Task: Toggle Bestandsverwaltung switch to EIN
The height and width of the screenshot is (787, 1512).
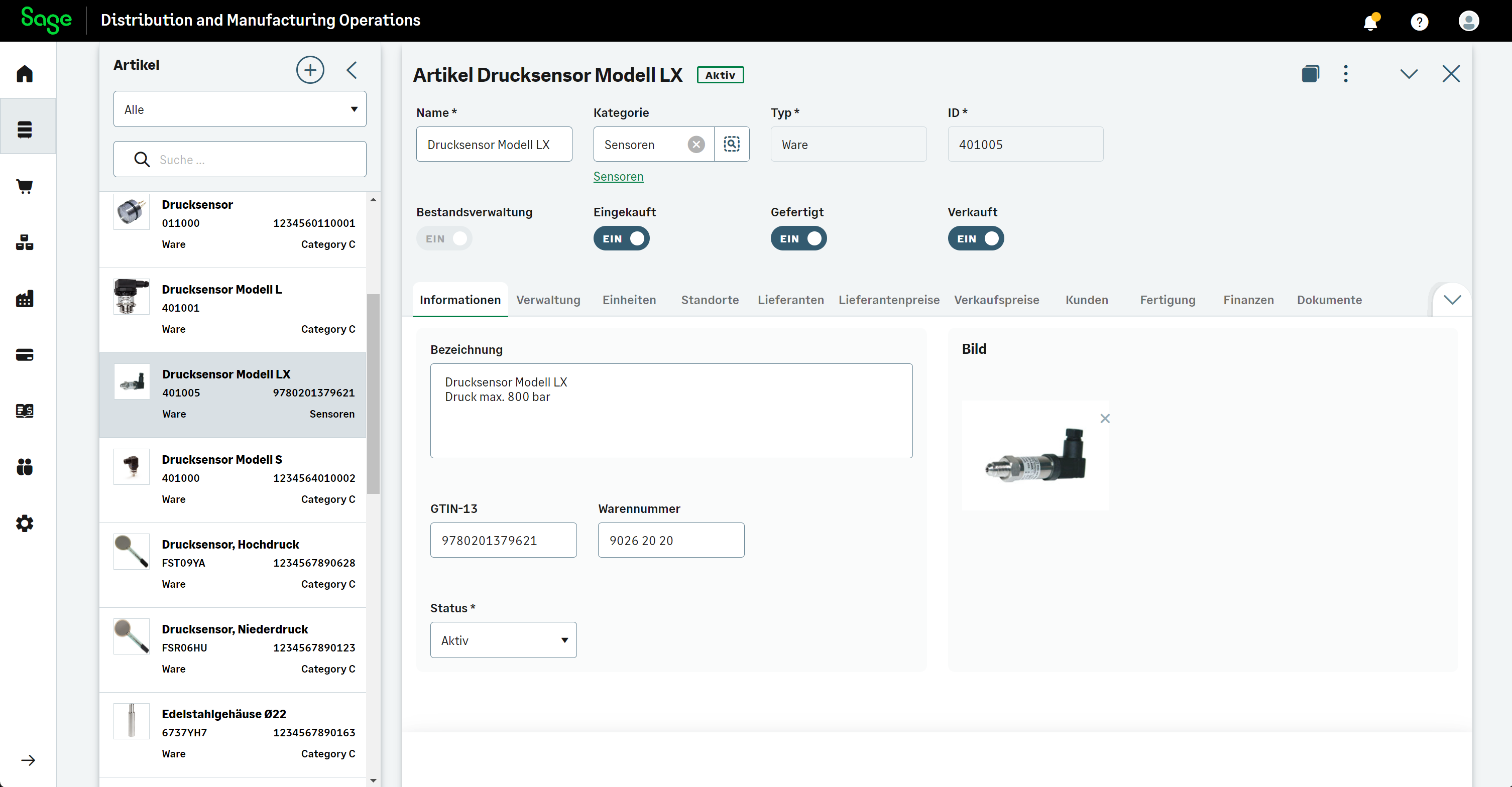Action: pyautogui.click(x=444, y=238)
